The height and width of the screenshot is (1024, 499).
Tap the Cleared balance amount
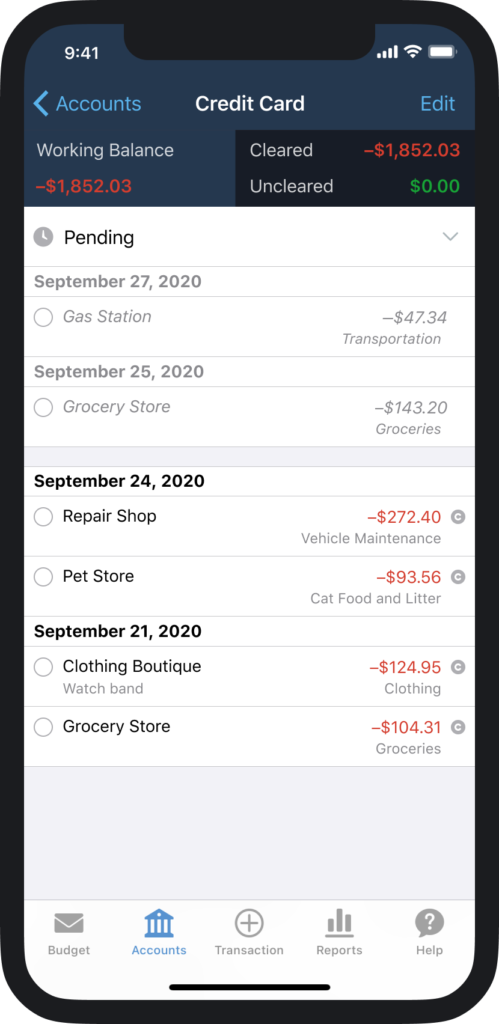click(x=411, y=150)
